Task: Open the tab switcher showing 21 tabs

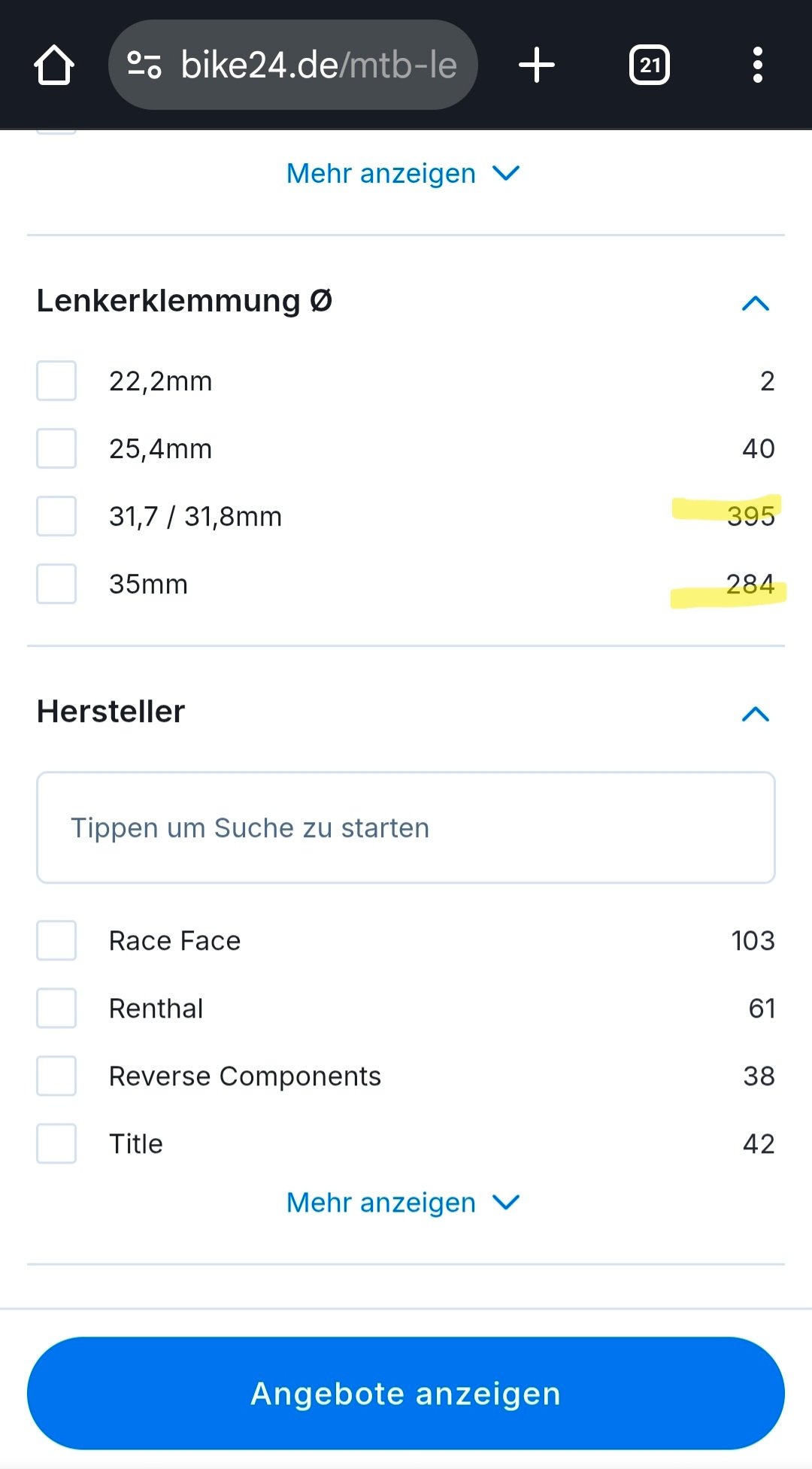Action: coord(650,65)
